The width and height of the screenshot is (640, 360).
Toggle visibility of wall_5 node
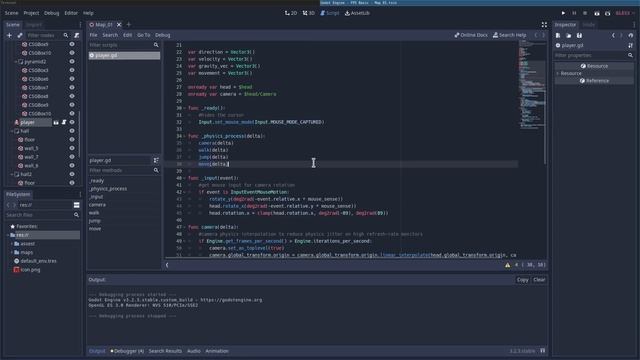coord(72,148)
